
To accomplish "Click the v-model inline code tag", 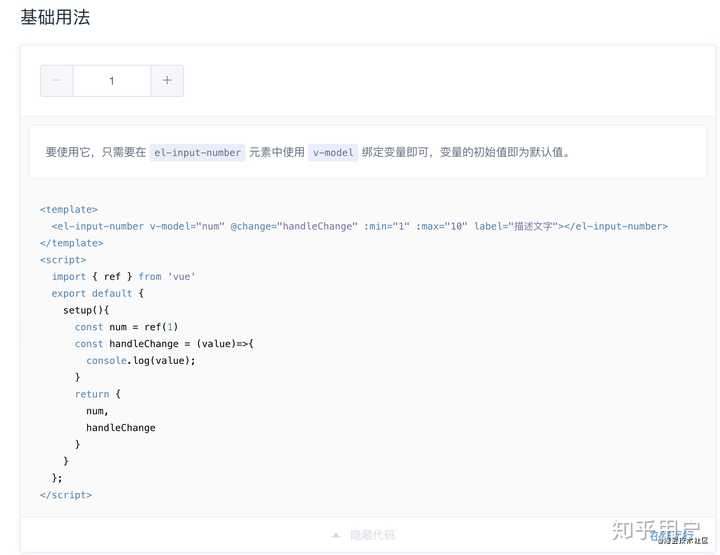I will tap(333, 152).
